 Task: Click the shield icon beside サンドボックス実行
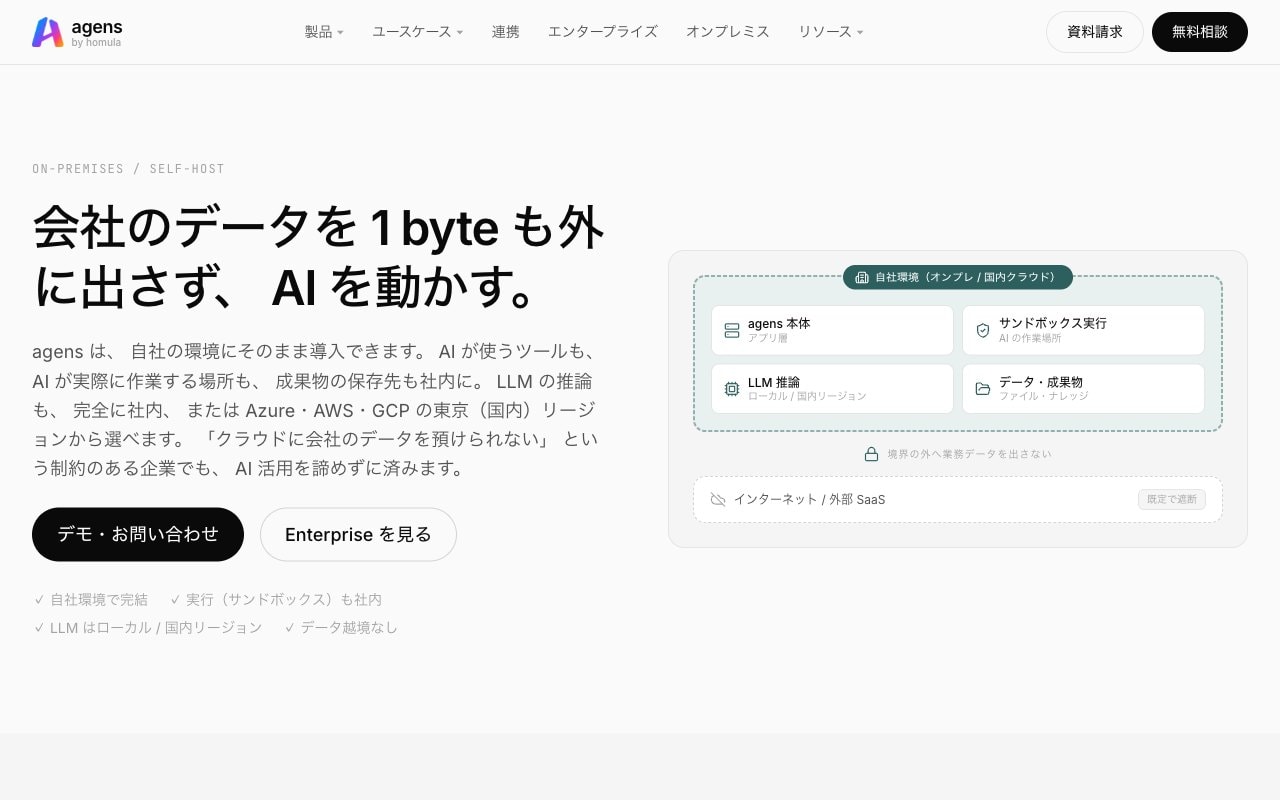(x=983, y=331)
